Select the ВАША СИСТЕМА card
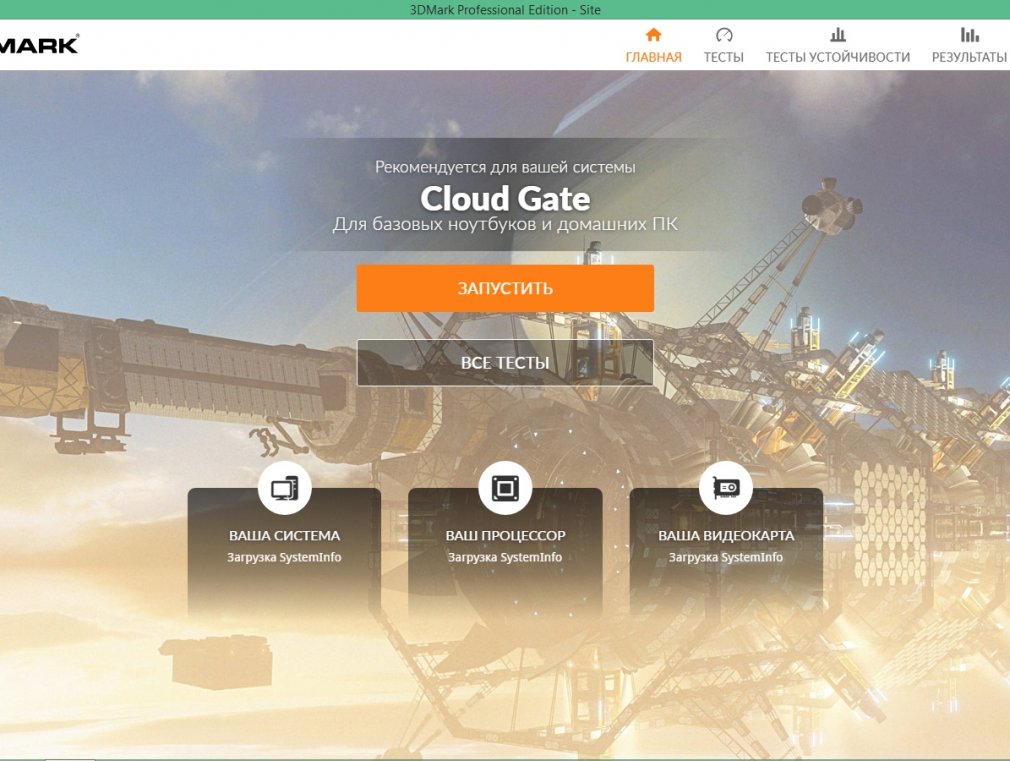This screenshot has width=1010, height=761. [x=284, y=551]
